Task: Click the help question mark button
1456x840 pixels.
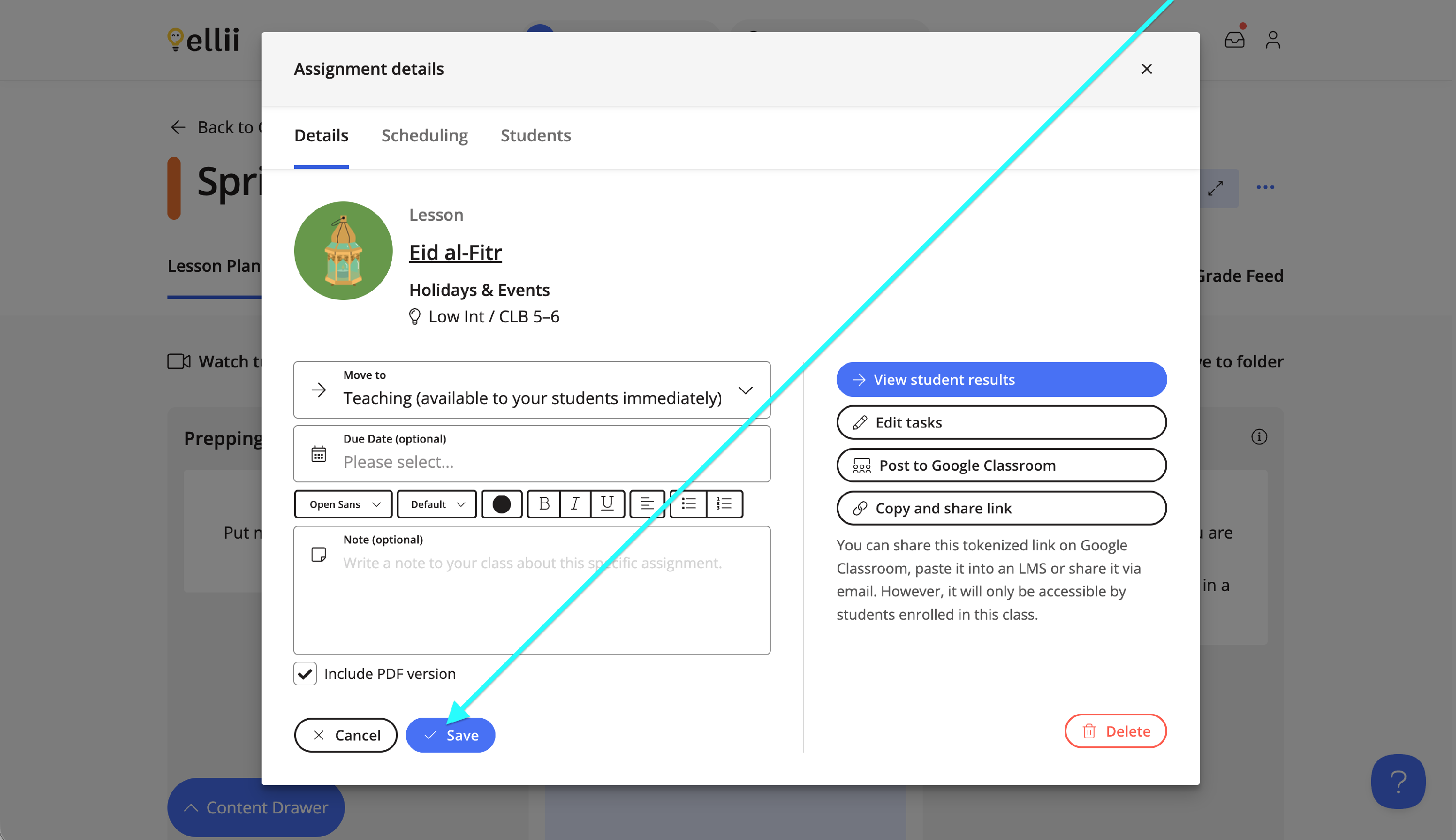Action: (x=1398, y=781)
